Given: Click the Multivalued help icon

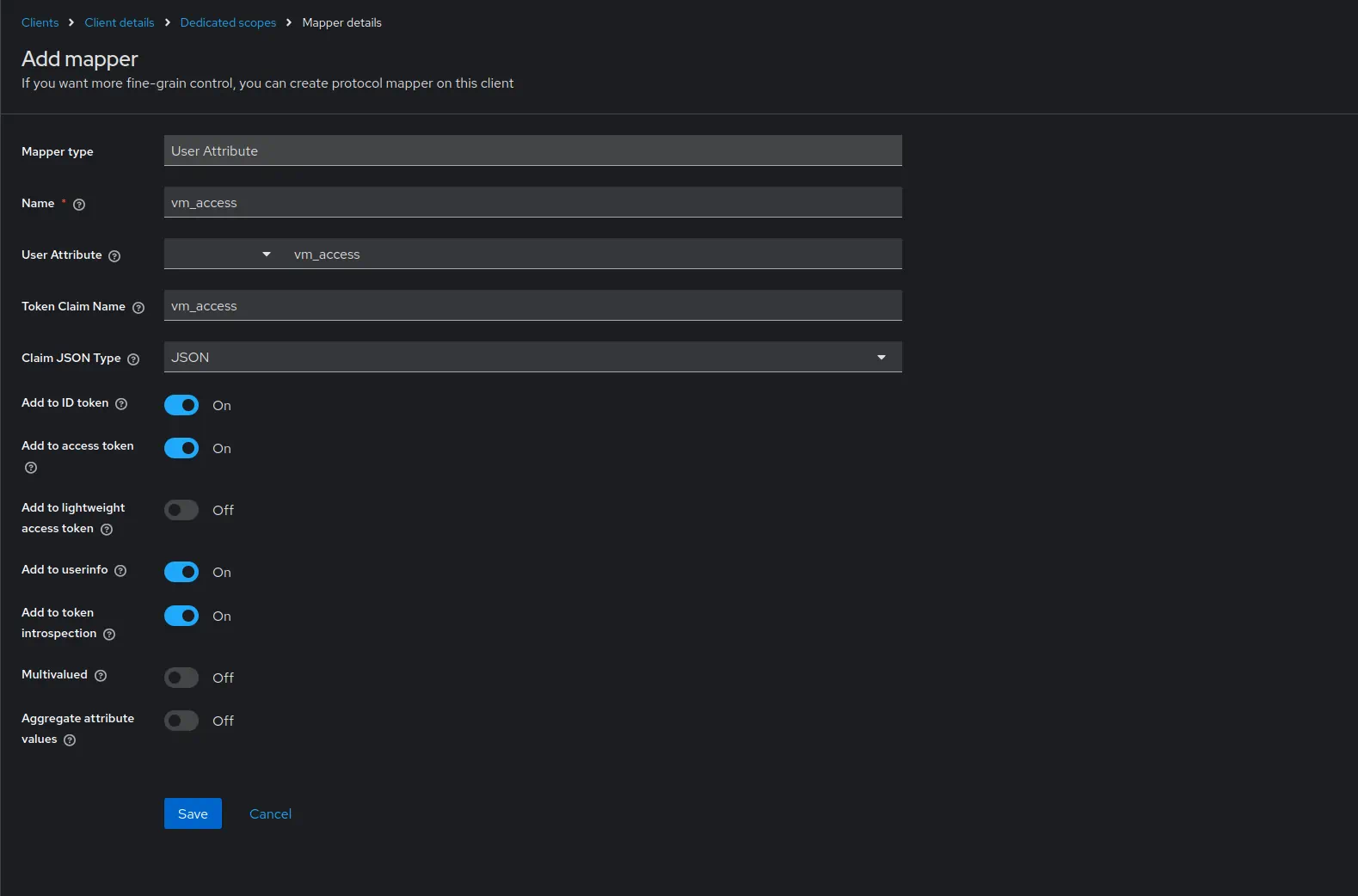Looking at the screenshot, I should click(x=101, y=676).
